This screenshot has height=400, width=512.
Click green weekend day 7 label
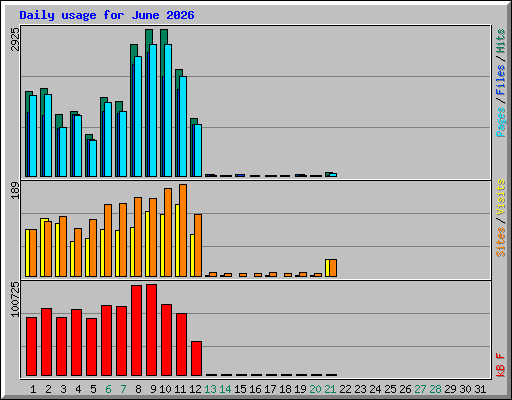pos(123,389)
